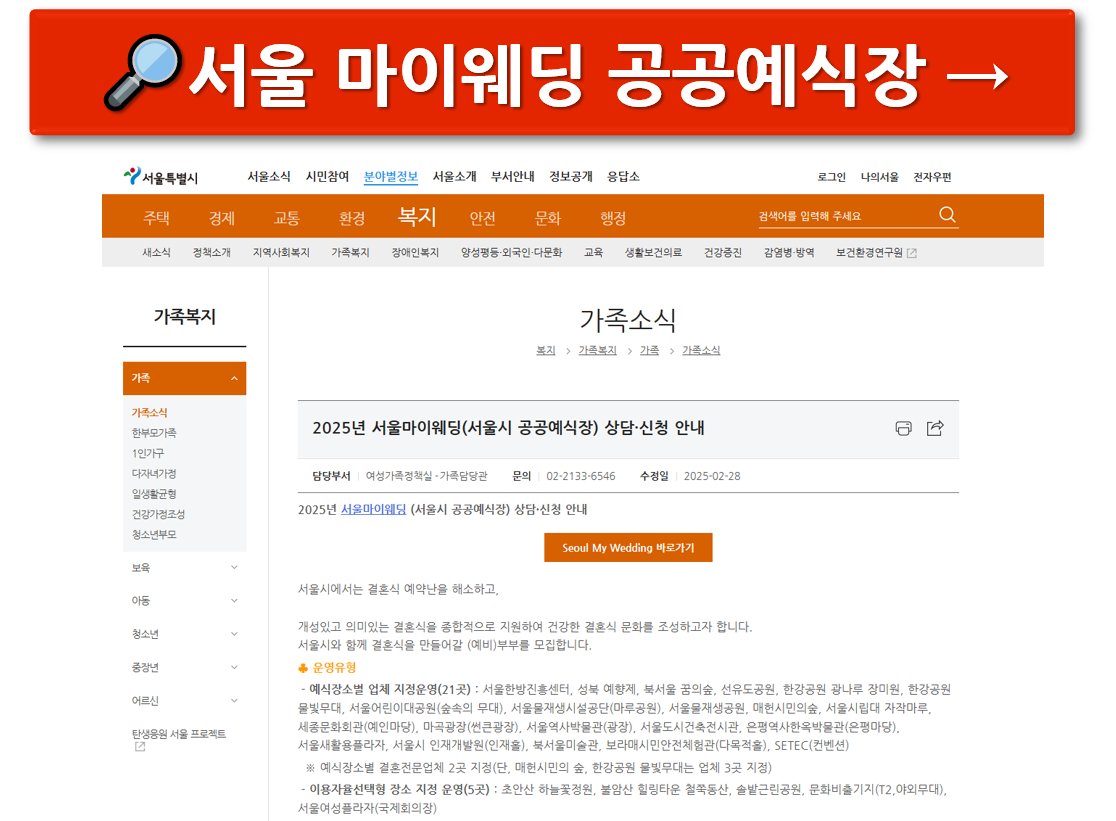The image size is (1116, 821).
Task: Click 일생활균형 in the sidebar
Action: tap(154, 494)
